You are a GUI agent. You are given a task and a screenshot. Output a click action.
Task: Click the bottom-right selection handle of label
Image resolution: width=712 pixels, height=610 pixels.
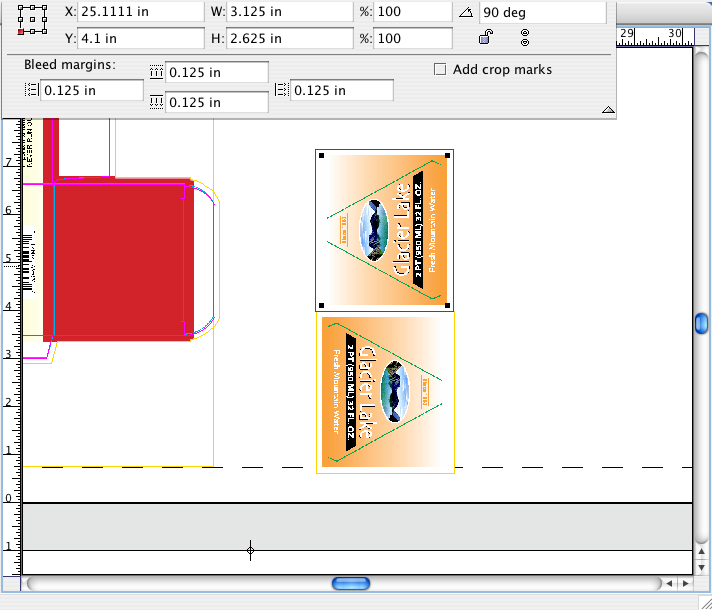[x=447, y=306]
